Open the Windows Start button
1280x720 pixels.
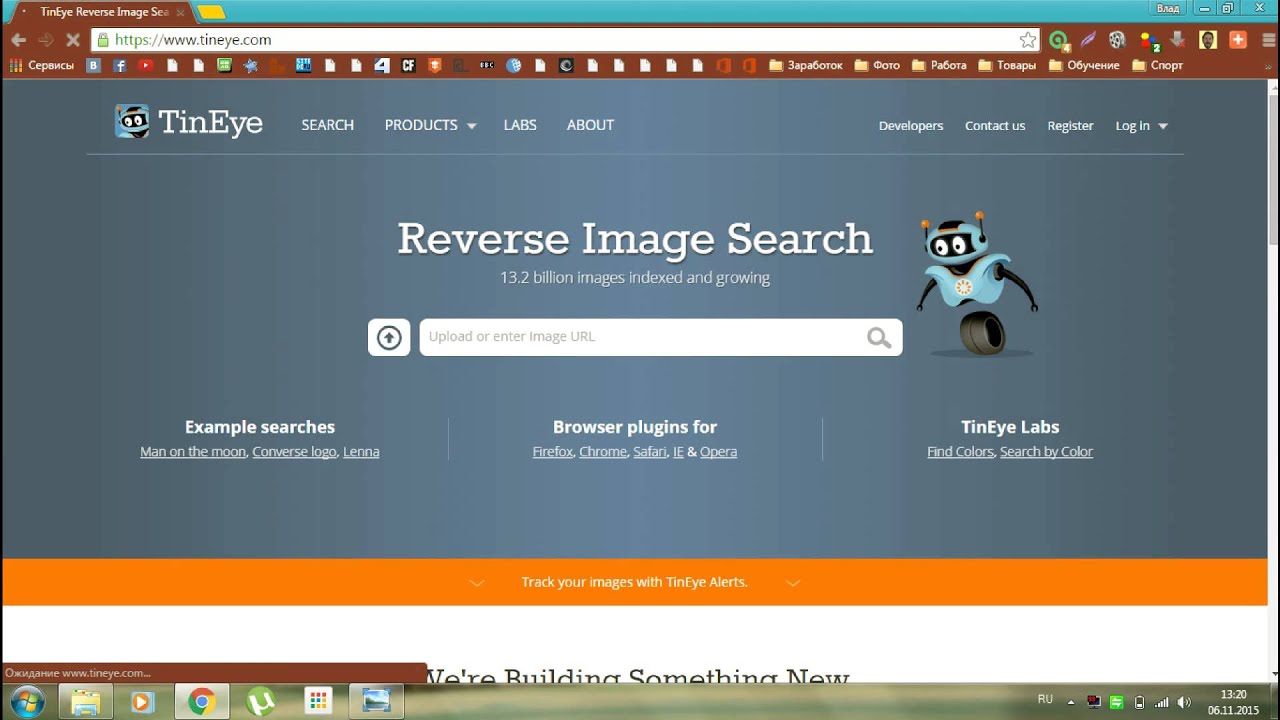tap(27, 702)
